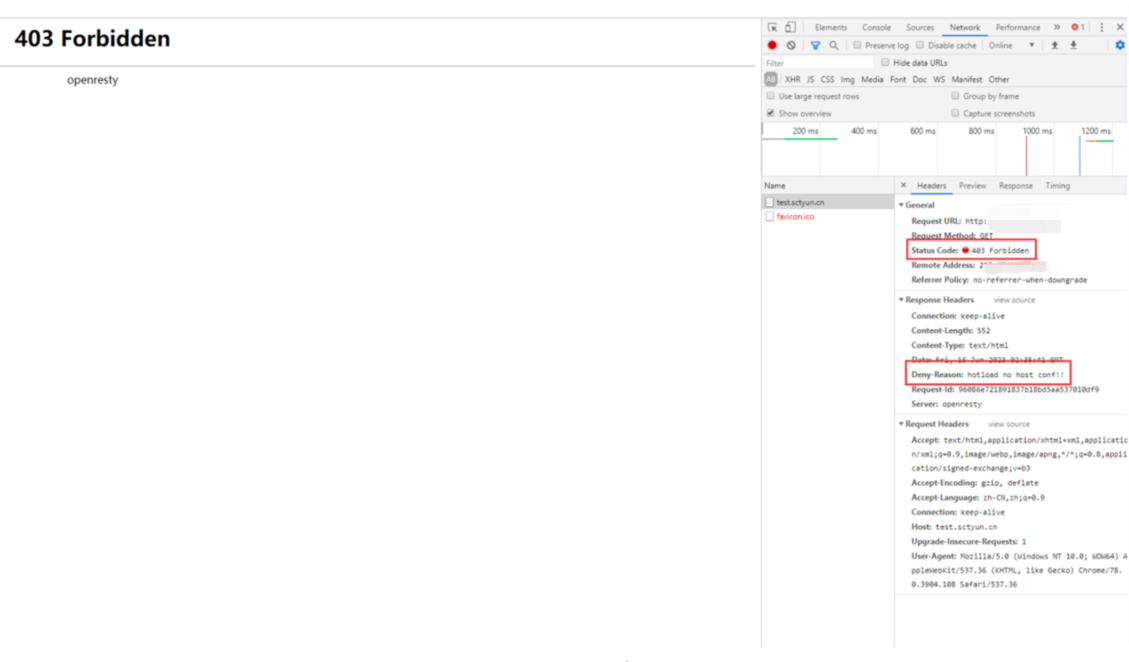Check Hide data URLs
Viewport: 1129px width, 662px height.
tap(885, 63)
